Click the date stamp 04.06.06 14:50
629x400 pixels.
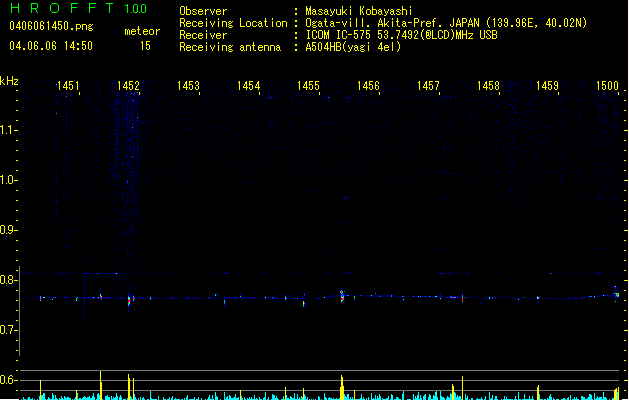(x=51, y=46)
